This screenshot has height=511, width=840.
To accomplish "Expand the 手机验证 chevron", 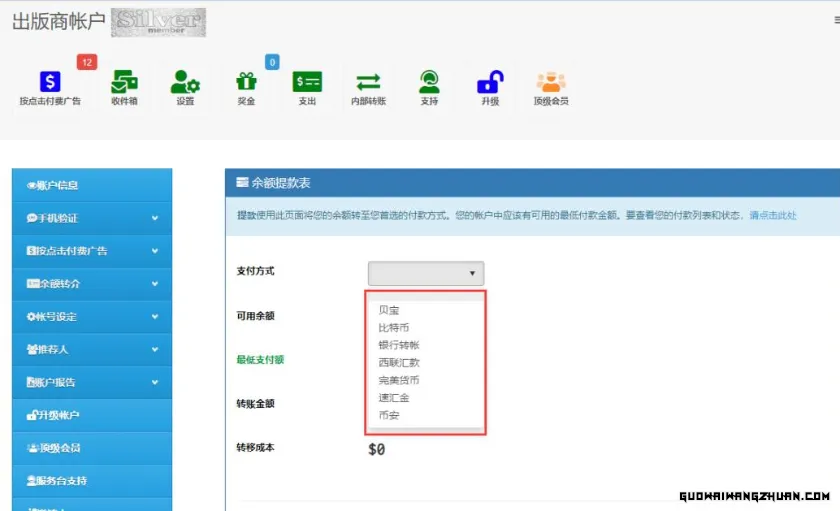I will point(155,218).
